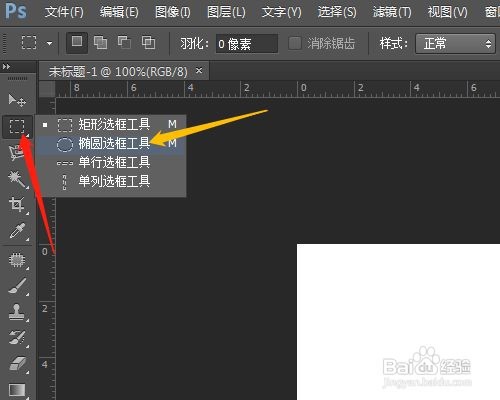
Task: Select the Magic Wand tool
Action: tap(17, 180)
